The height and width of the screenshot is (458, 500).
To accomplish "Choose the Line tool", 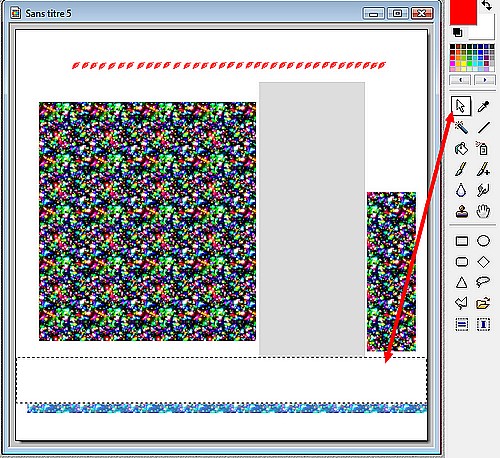I will [x=483, y=127].
